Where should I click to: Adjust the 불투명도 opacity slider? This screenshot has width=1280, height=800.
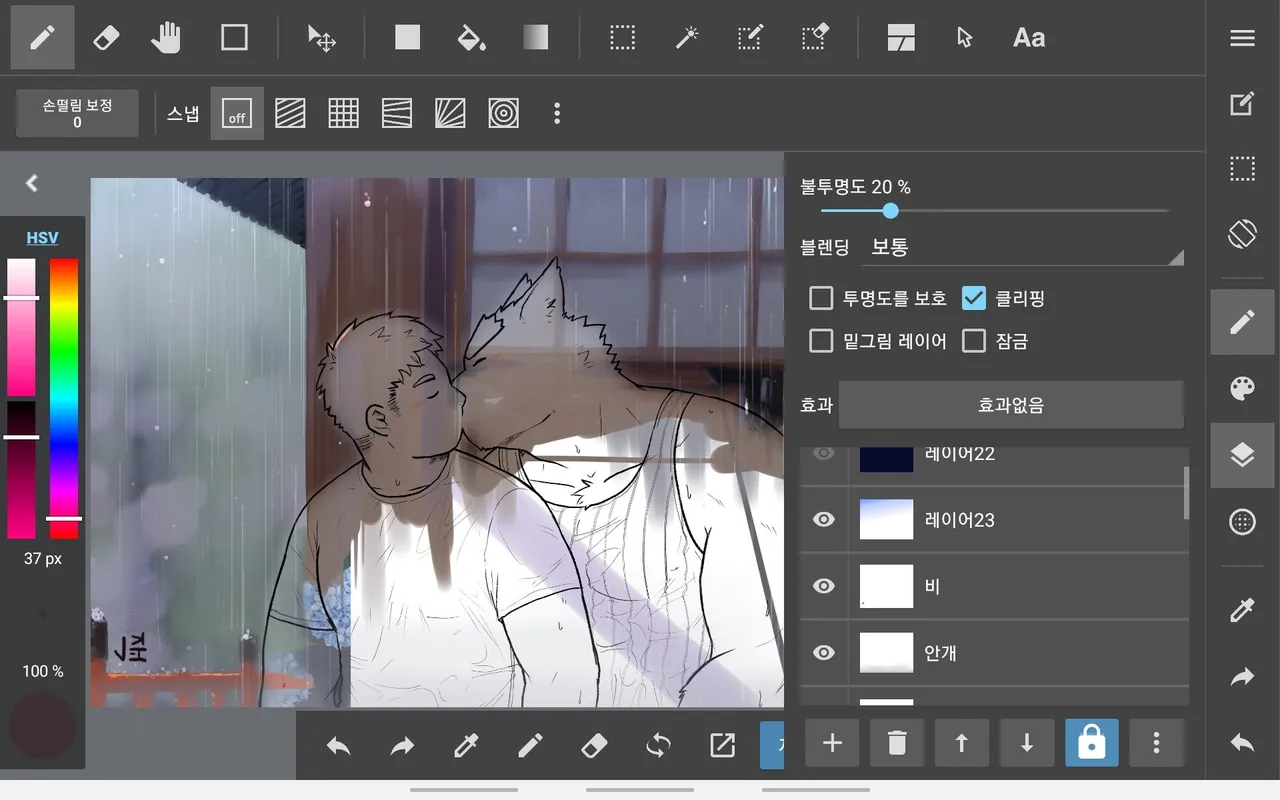tap(890, 211)
